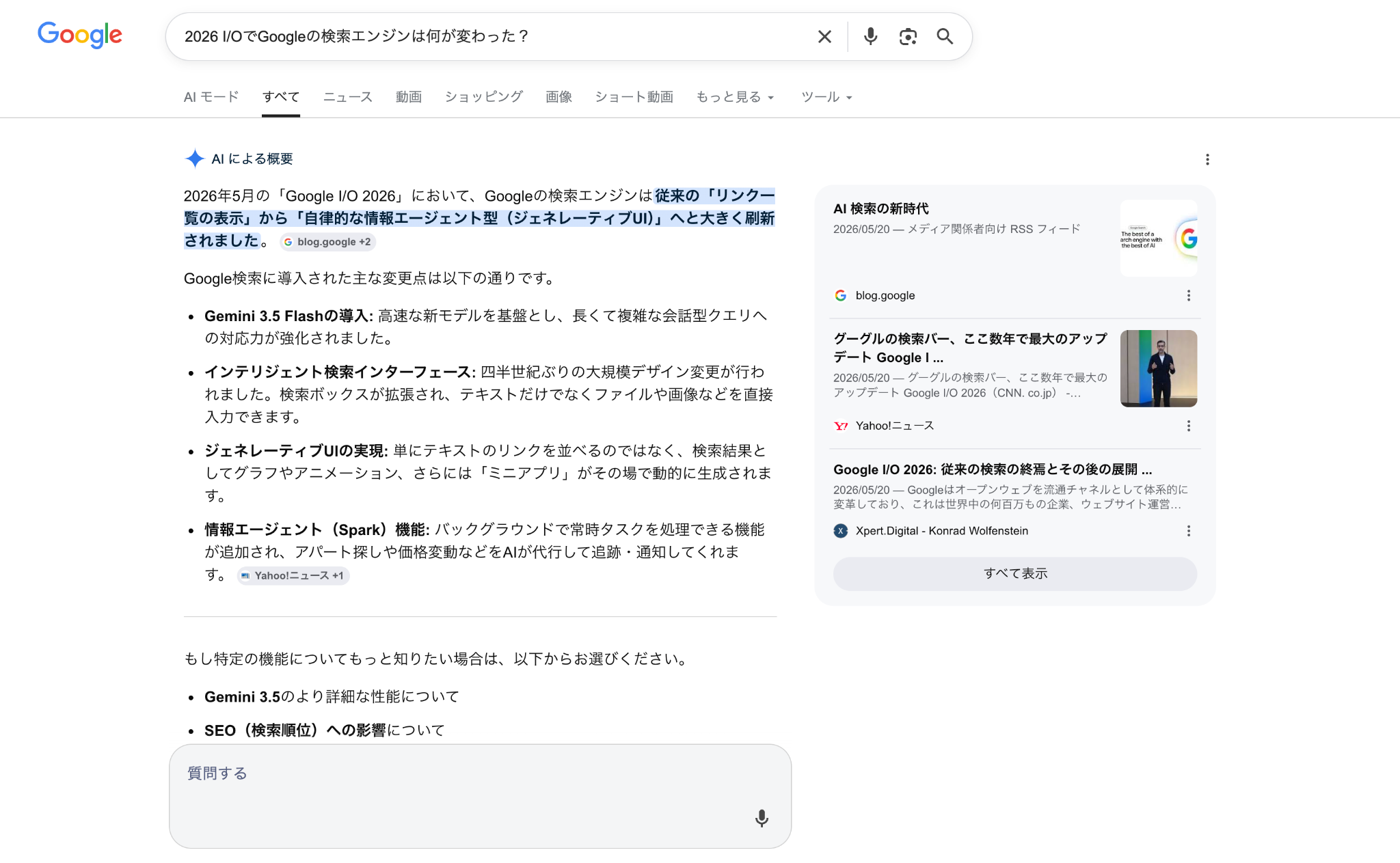Click the highlighted summary text 従来の「リンク一覧の表示」
The height and width of the screenshot is (863, 1400).
coord(479,218)
